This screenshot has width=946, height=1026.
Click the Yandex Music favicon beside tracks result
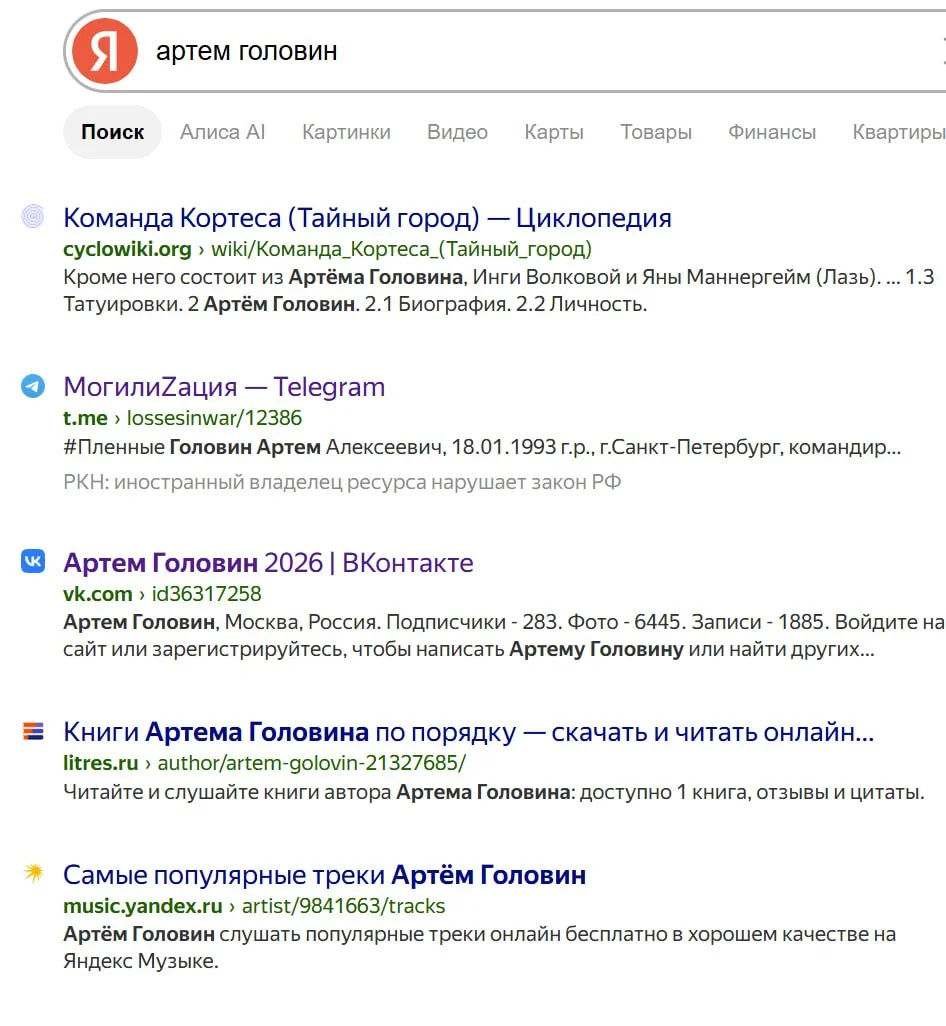33,874
